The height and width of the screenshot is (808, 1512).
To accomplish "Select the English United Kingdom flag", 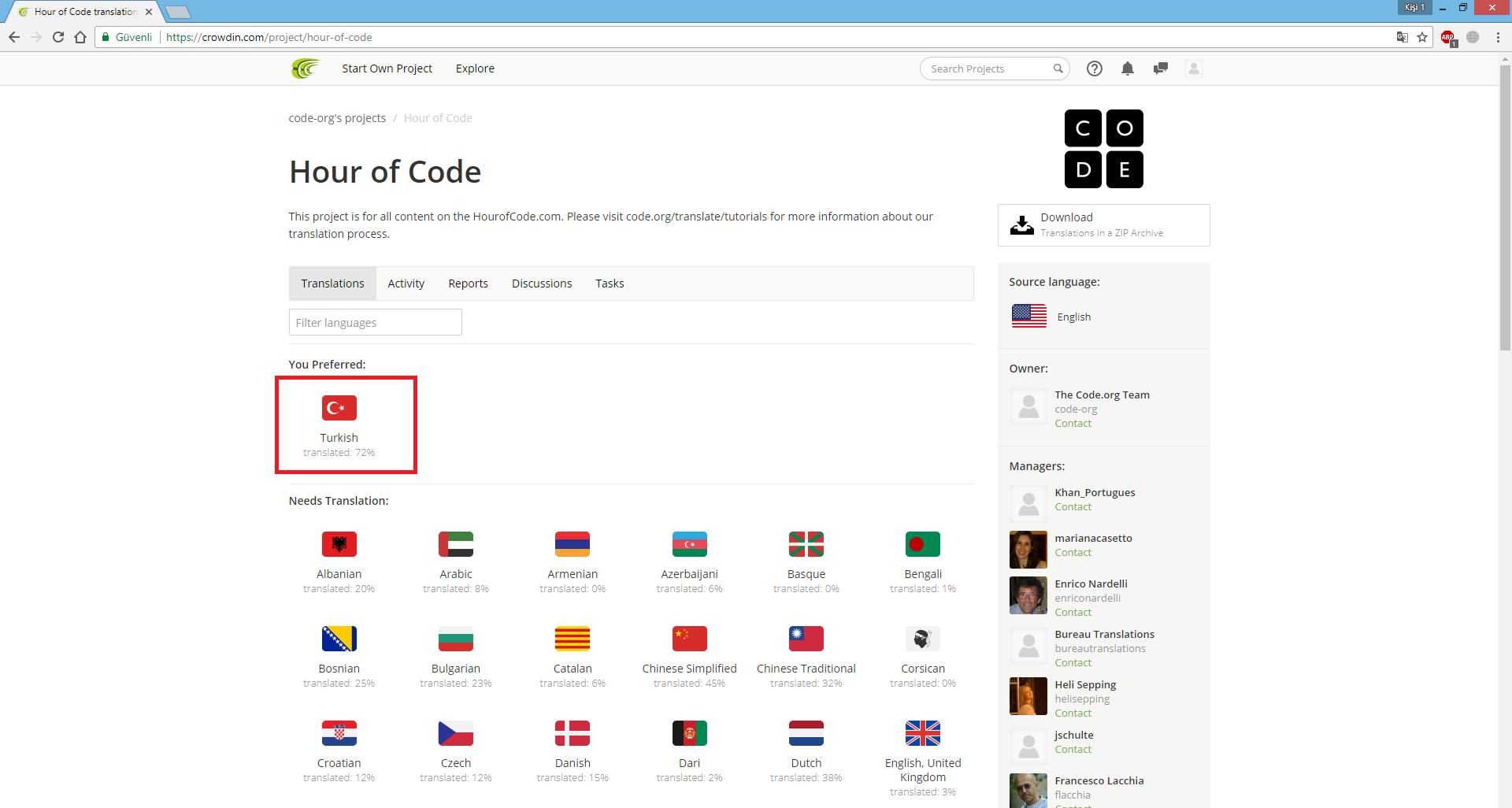I will [x=923, y=733].
